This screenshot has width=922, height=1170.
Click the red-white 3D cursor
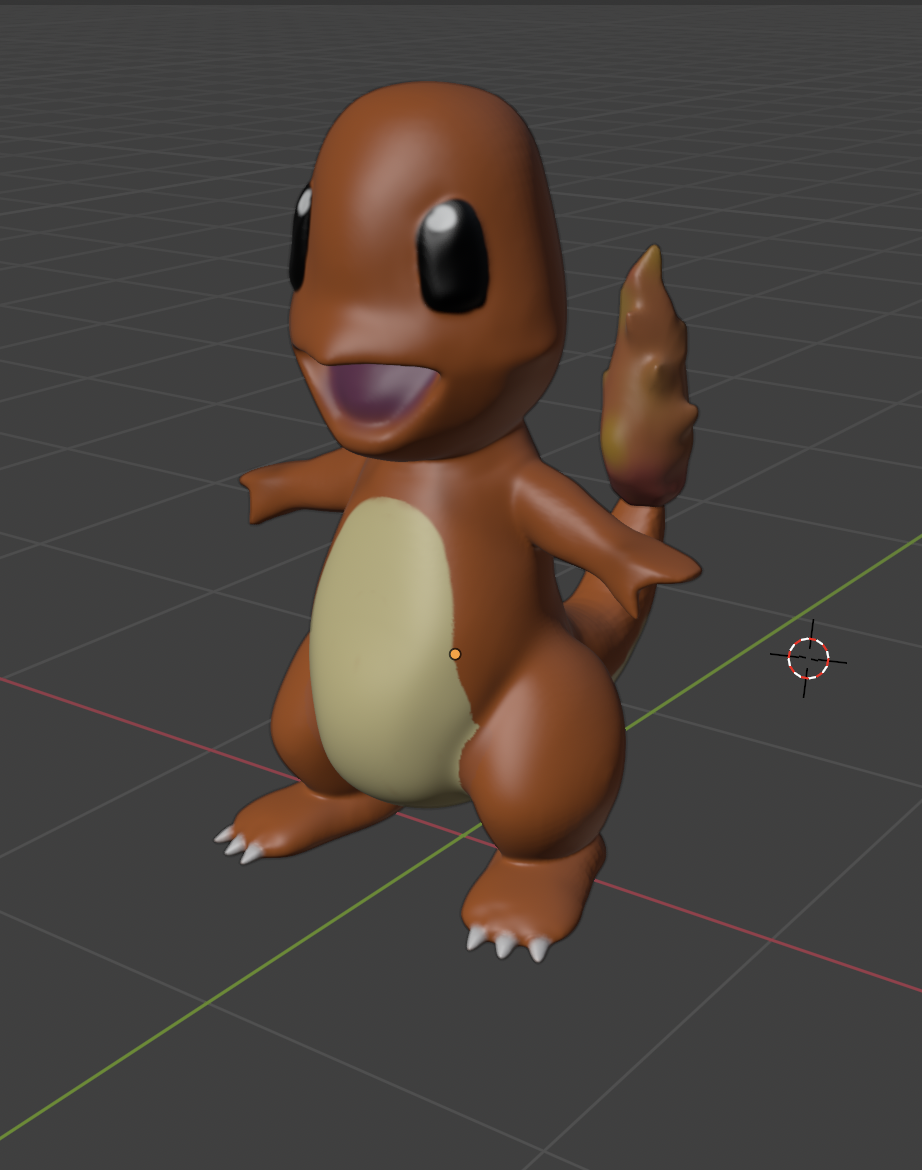click(809, 659)
